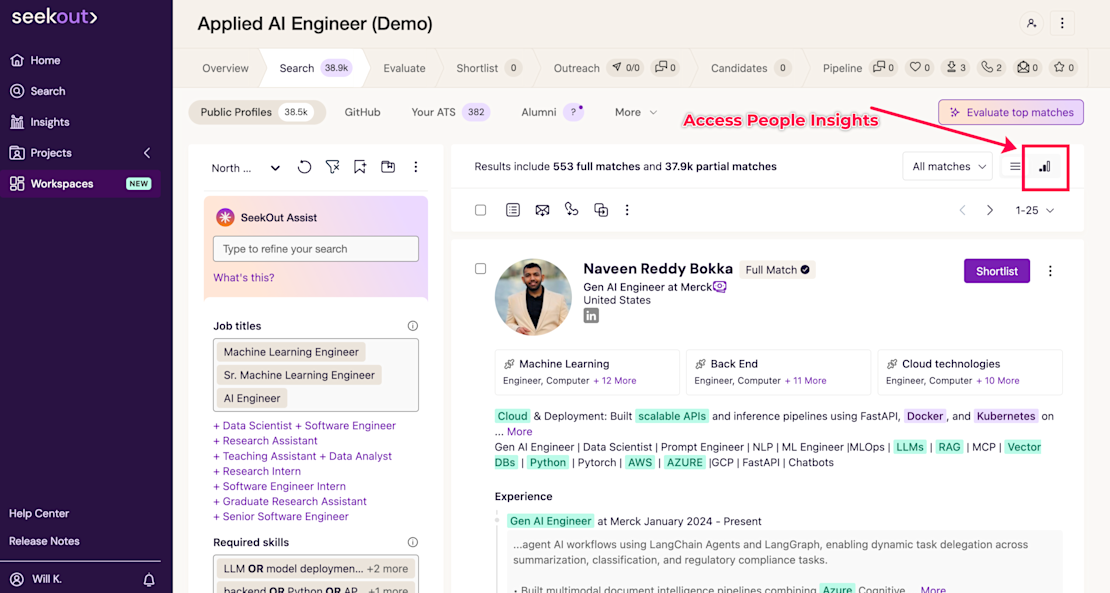Image resolution: width=1110 pixels, height=593 pixels.
Task: Click the Pipeline star icon counter
Action: point(1064,67)
